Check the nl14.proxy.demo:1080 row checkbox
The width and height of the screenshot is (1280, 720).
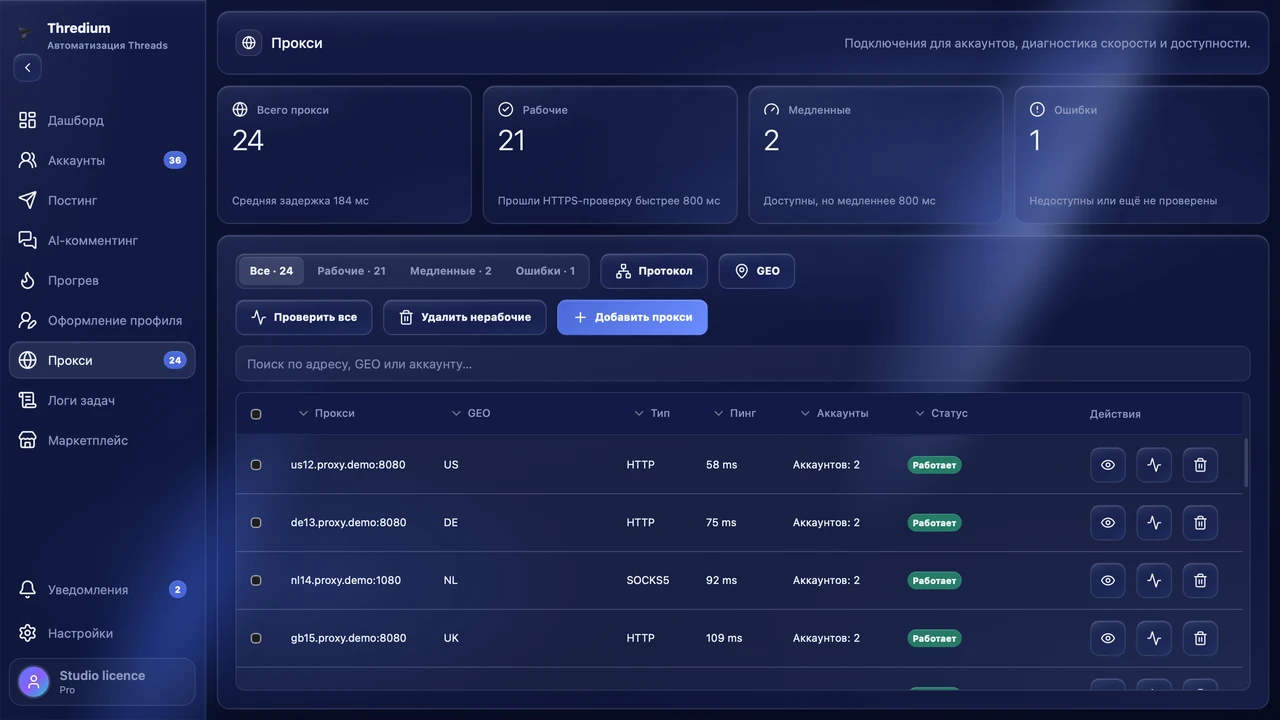pos(256,580)
